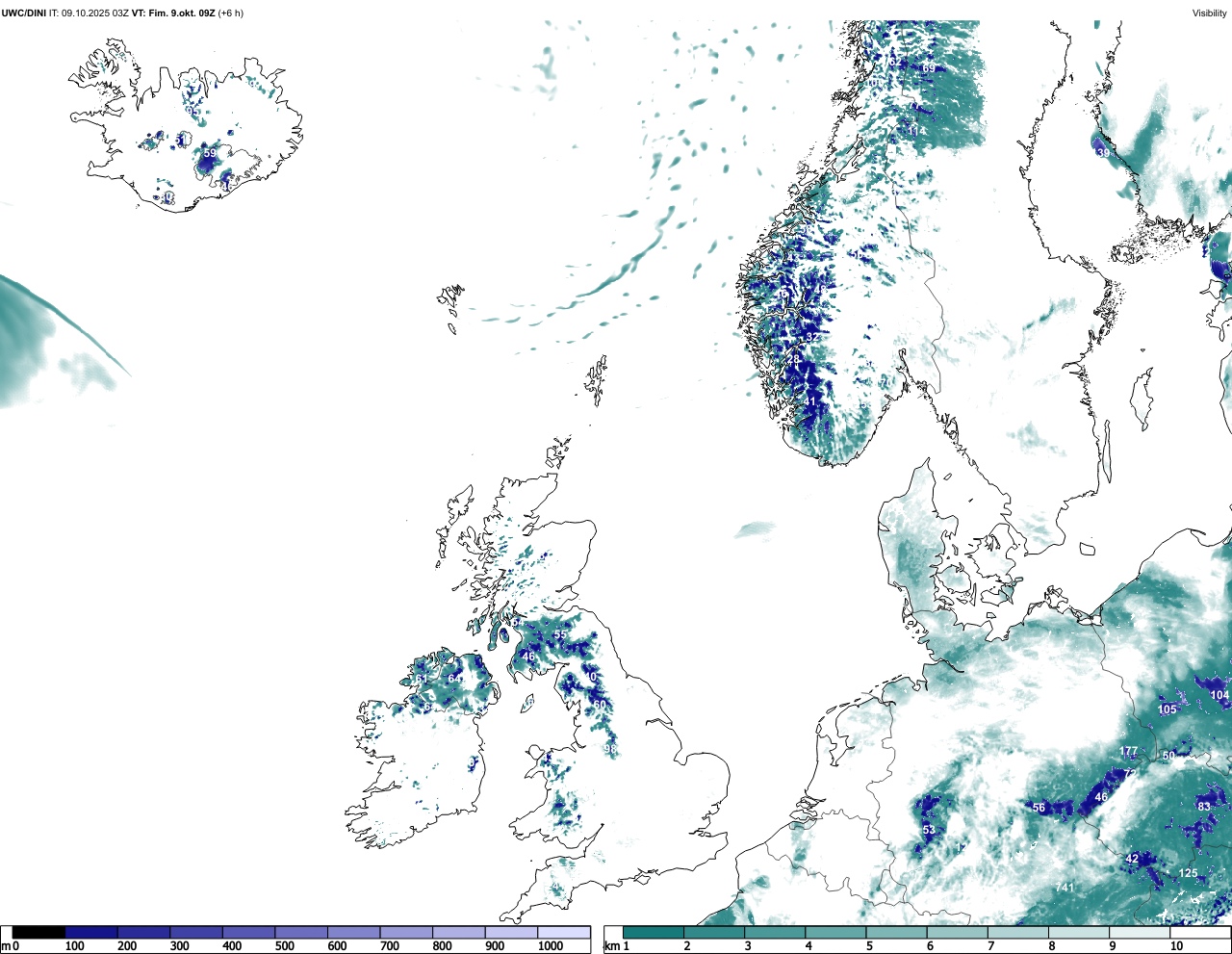Choose the 5–6 km legend color block
1232x954 pixels.
[x=897, y=932]
